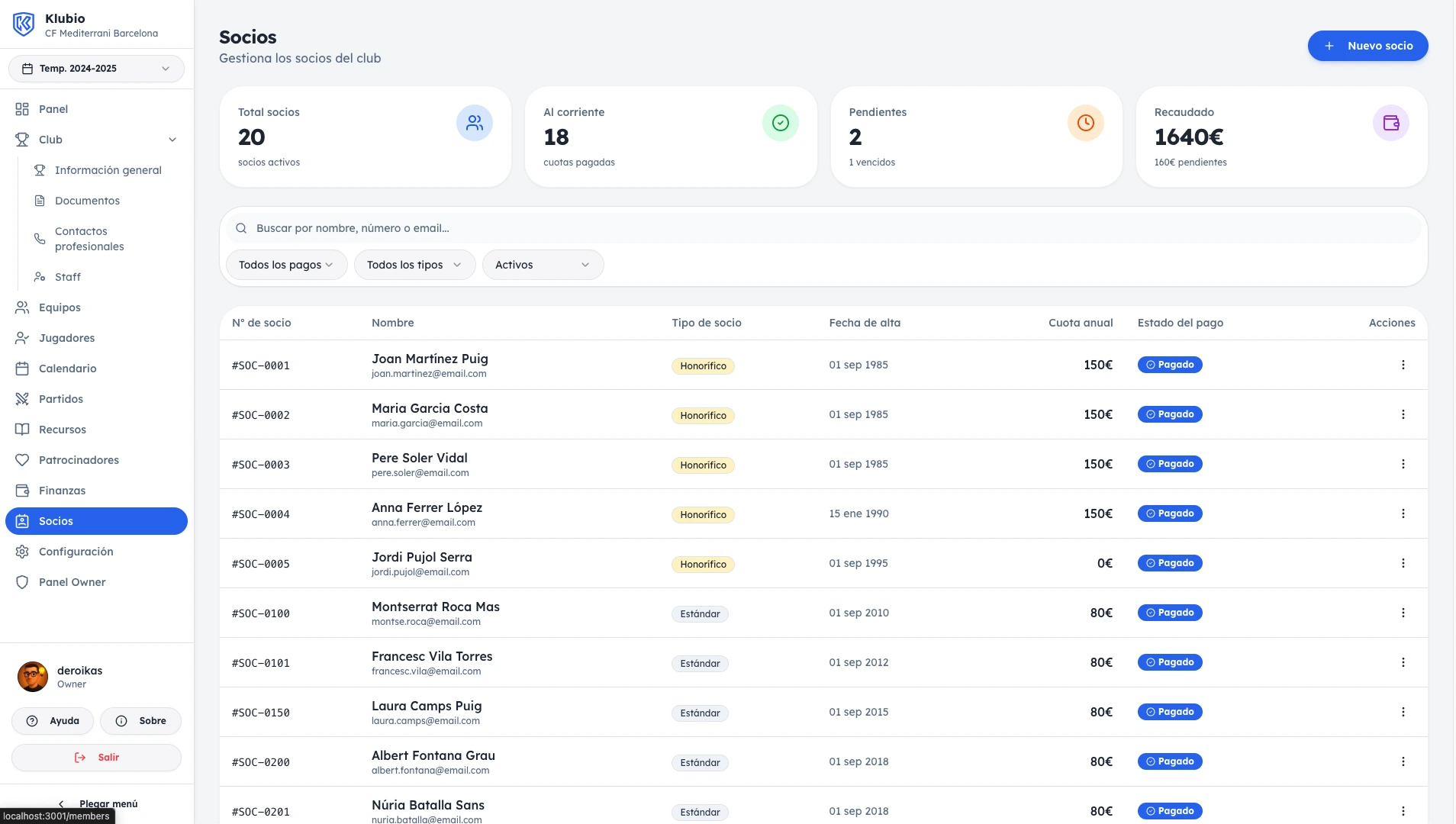
Task: Click the Klubio shield logo
Action: 24,24
